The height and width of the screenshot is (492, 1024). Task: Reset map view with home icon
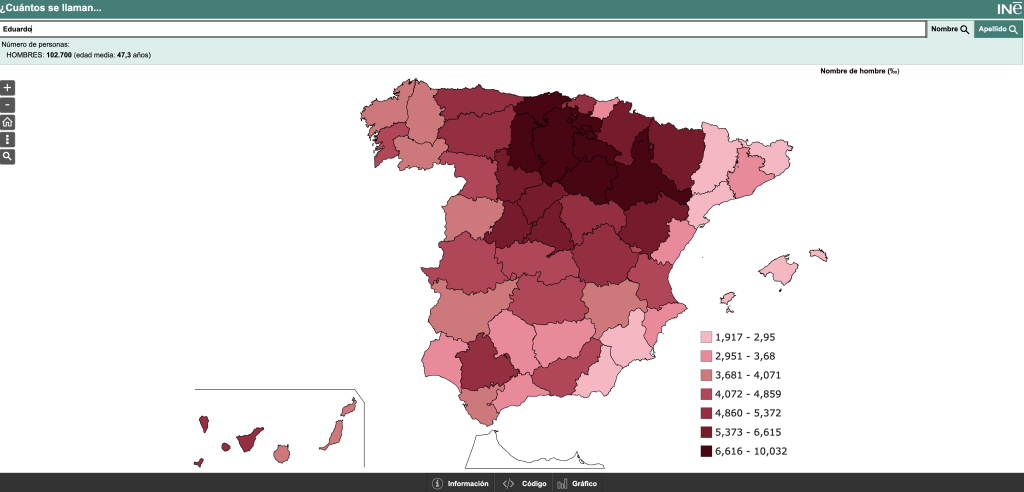pyautogui.click(x=8, y=122)
